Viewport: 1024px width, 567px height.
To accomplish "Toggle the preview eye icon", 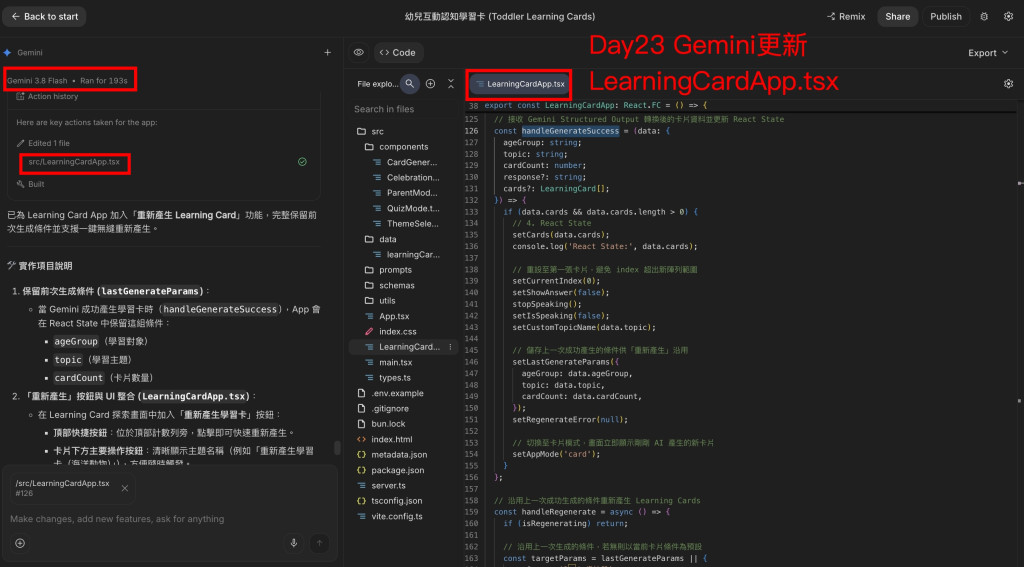I will click(x=358, y=52).
